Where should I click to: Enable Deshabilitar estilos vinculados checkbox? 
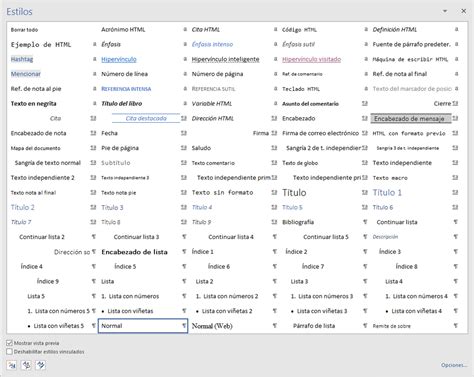(9, 351)
